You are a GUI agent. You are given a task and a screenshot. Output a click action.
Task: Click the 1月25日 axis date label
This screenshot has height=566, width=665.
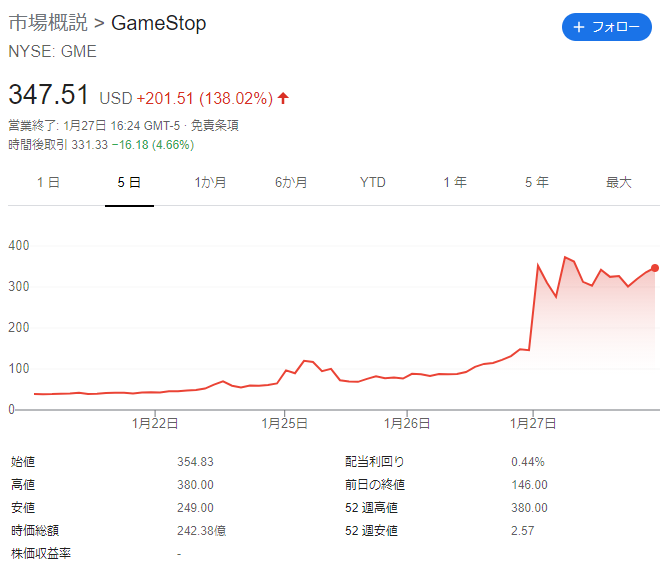pyautogui.click(x=285, y=424)
